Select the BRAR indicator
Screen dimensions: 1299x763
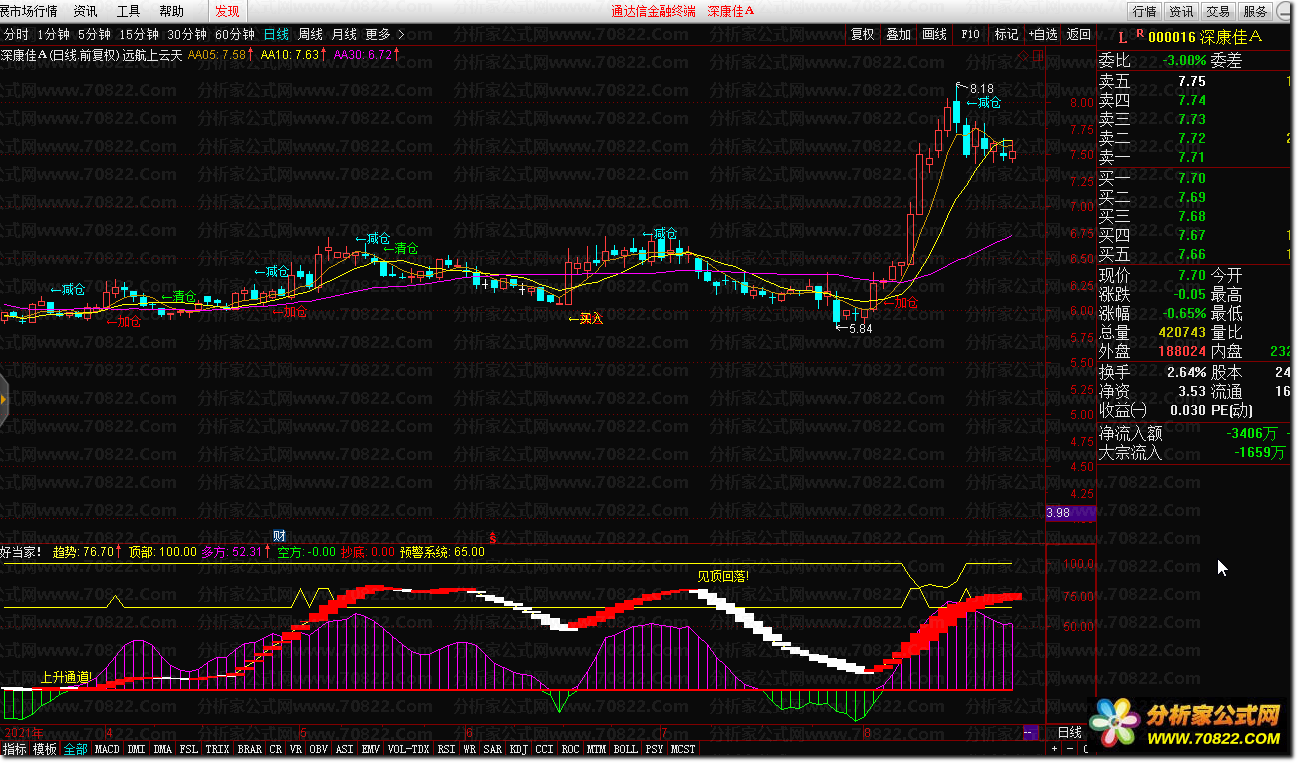pyautogui.click(x=250, y=749)
